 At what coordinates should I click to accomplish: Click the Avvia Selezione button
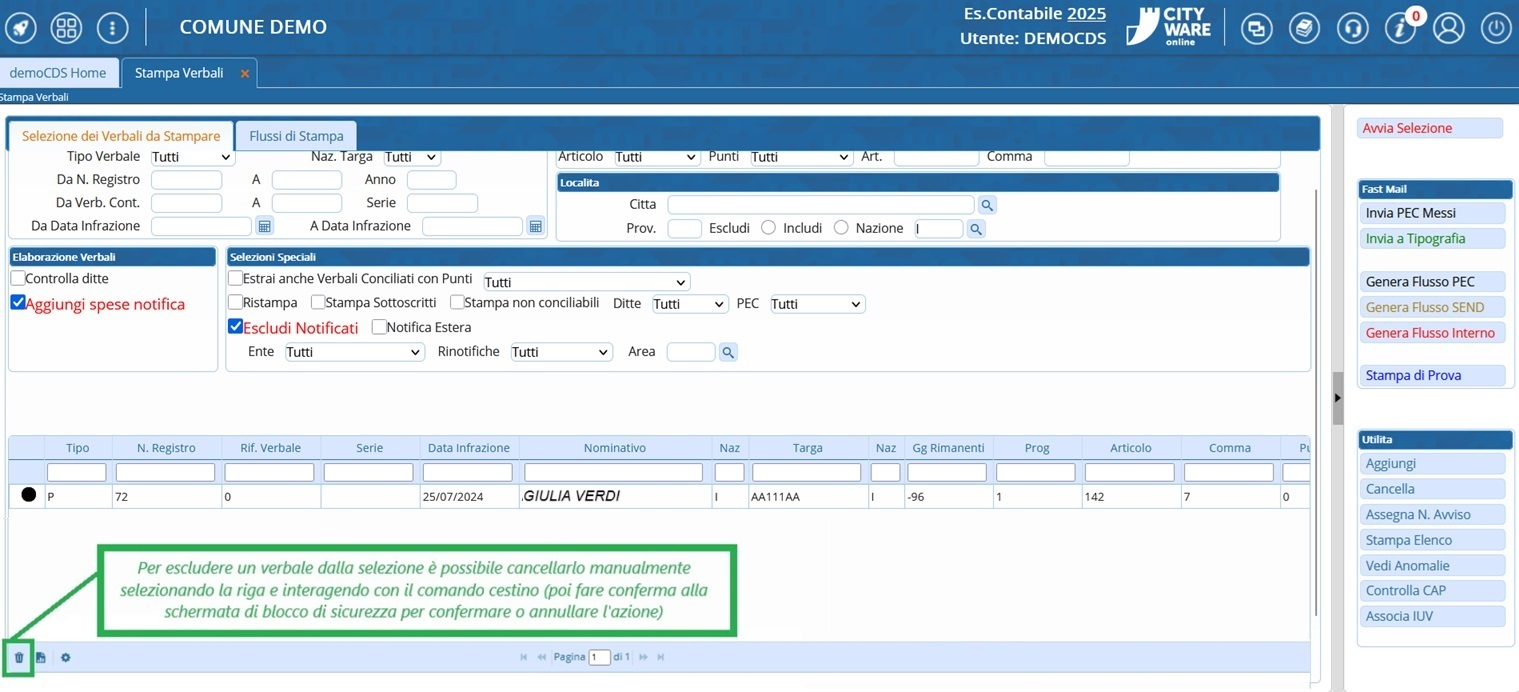tap(1429, 128)
